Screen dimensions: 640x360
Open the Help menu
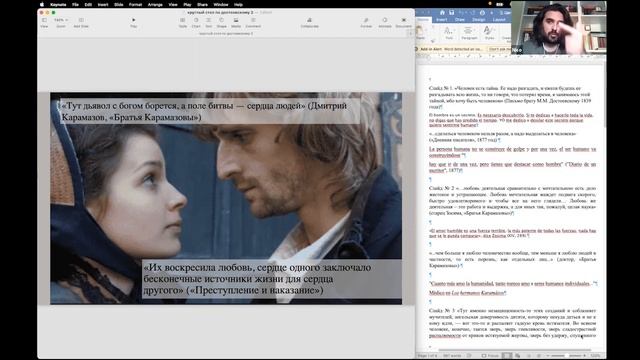pyautogui.click(x=238, y=4)
